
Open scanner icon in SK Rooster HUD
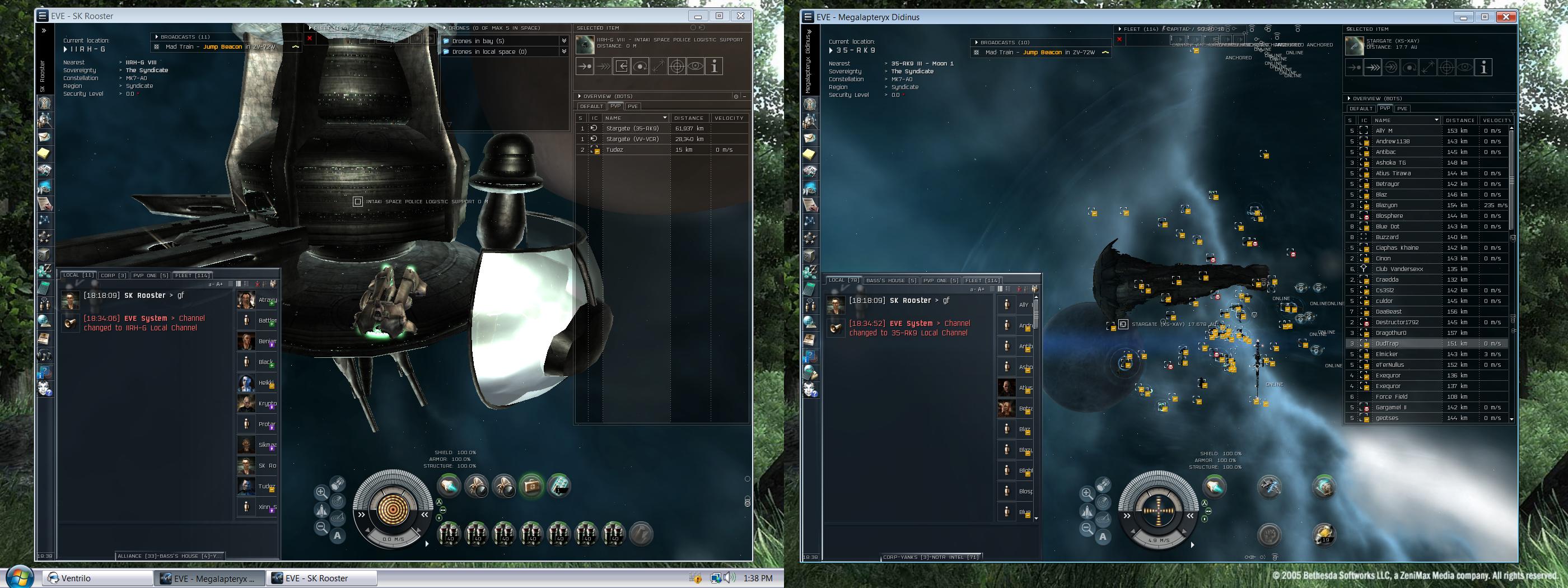point(338,501)
